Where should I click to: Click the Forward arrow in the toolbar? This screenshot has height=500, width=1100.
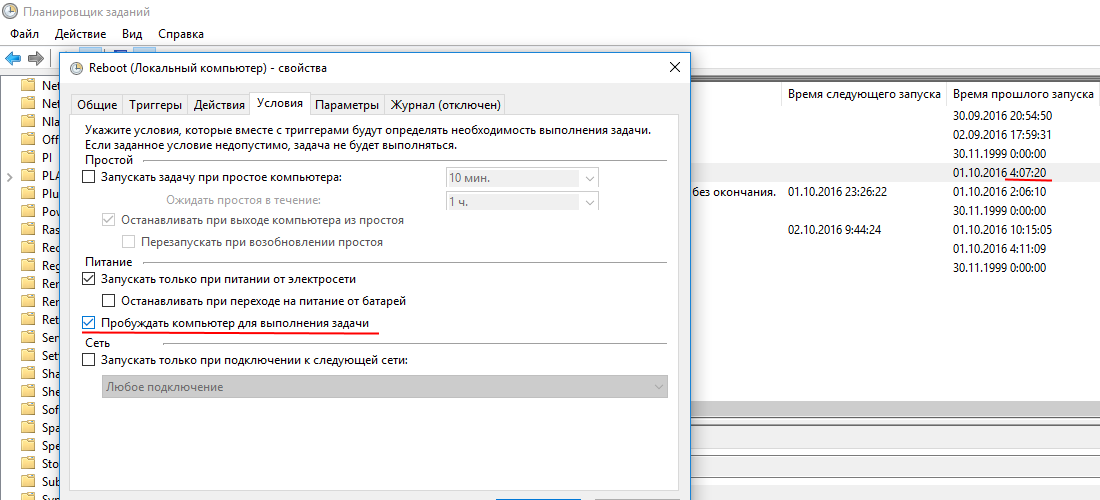pos(36,57)
